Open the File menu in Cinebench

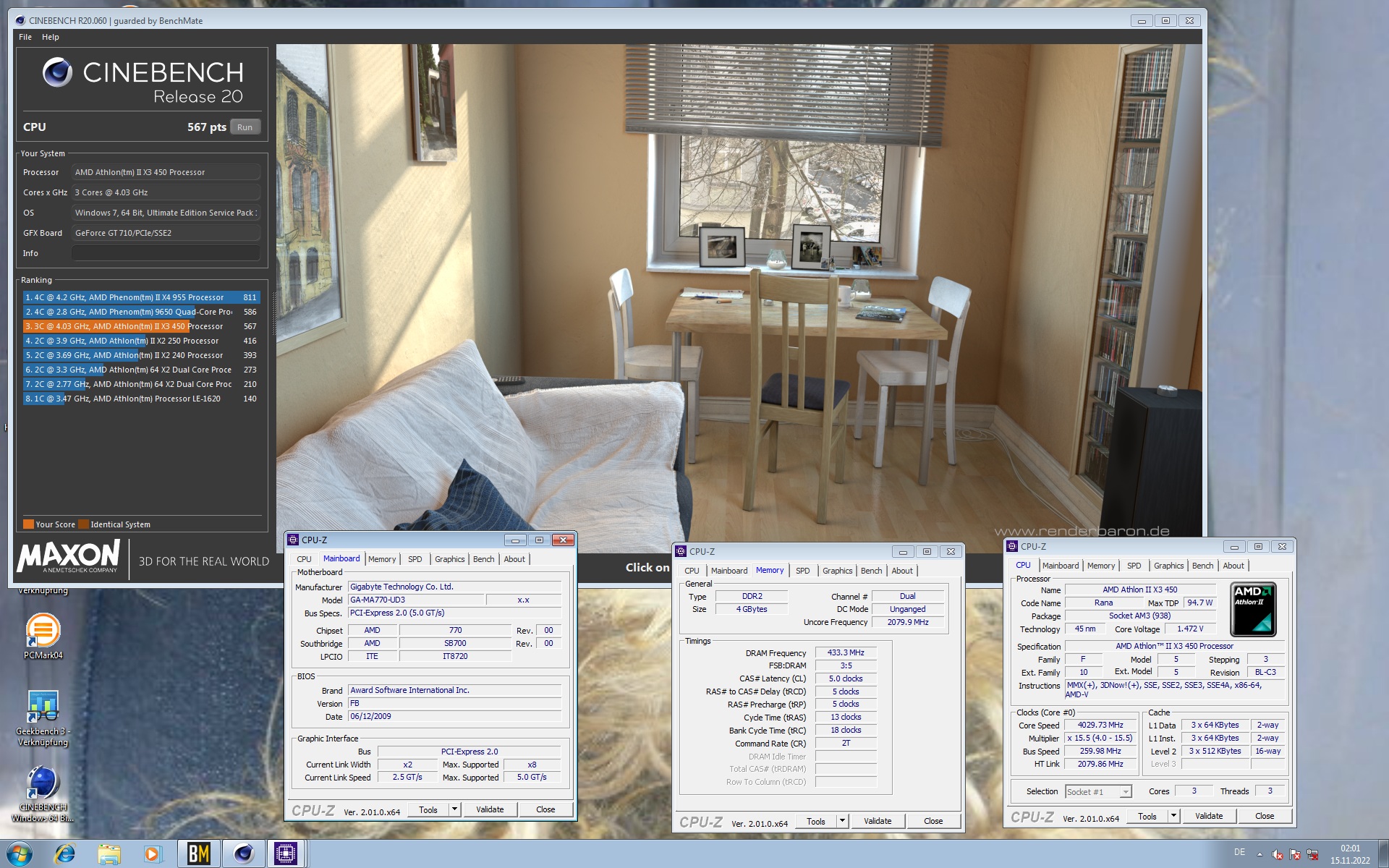[x=25, y=37]
